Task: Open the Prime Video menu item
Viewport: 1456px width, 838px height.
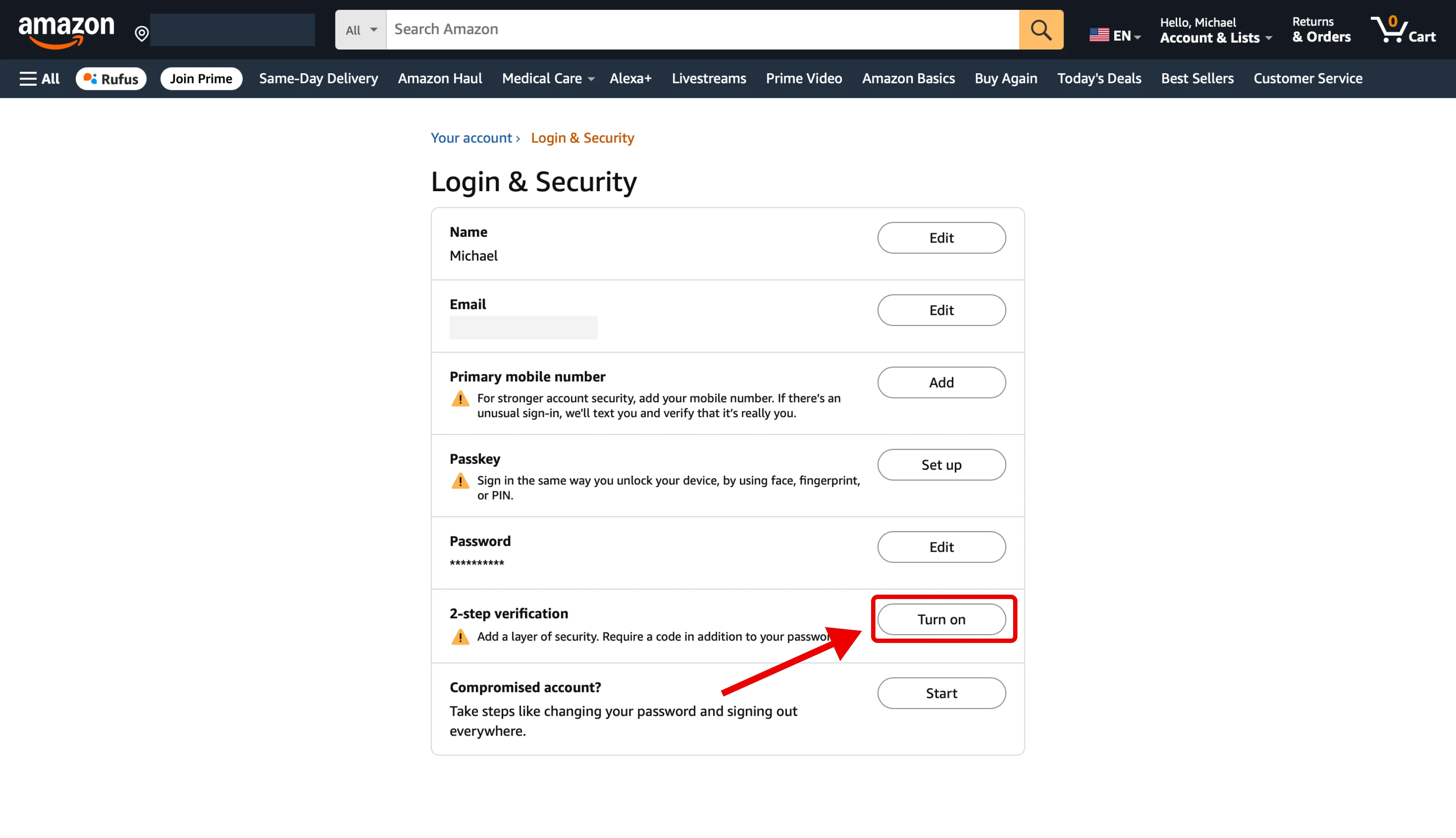Action: coord(804,78)
